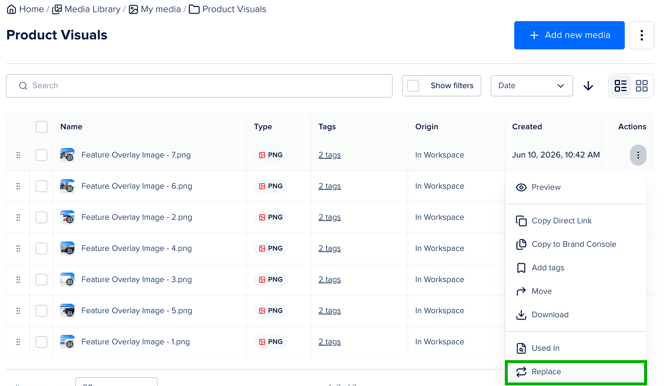Select Copy to Brand Console
Image resolution: width=670 pixels, height=386 pixels.
click(576, 244)
